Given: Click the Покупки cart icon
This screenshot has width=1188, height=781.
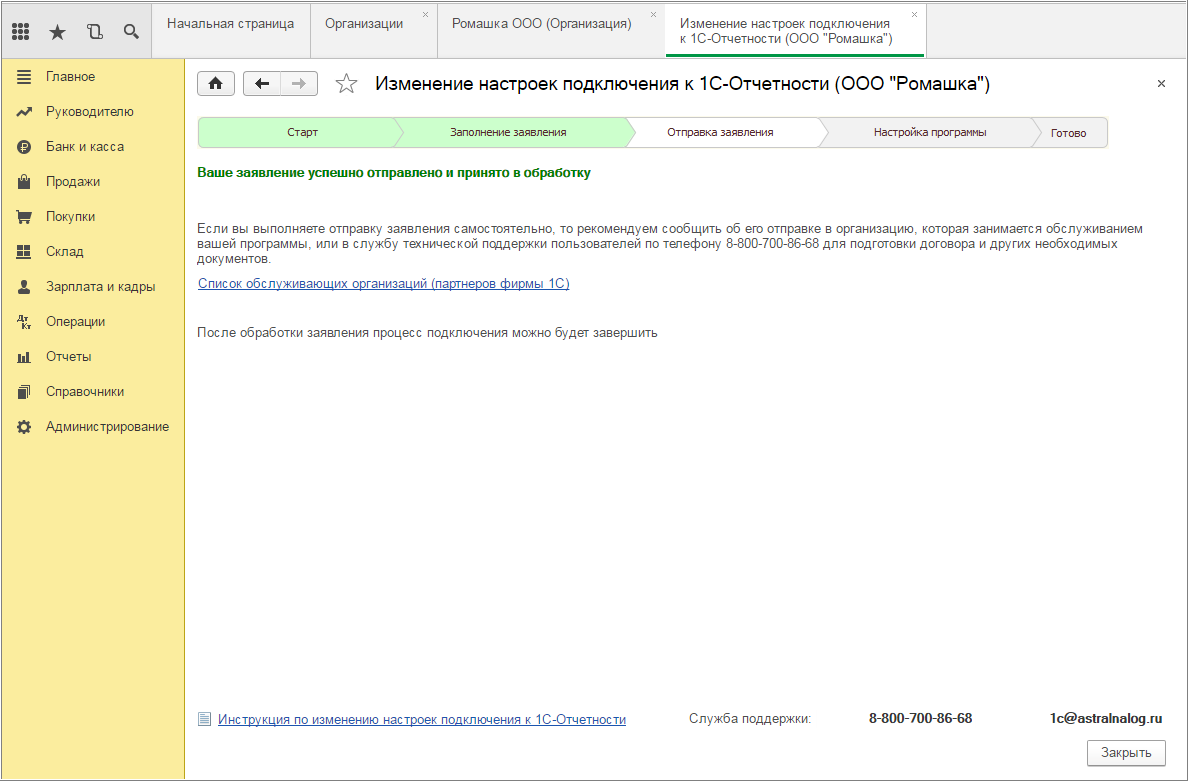Looking at the screenshot, I should (x=24, y=217).
